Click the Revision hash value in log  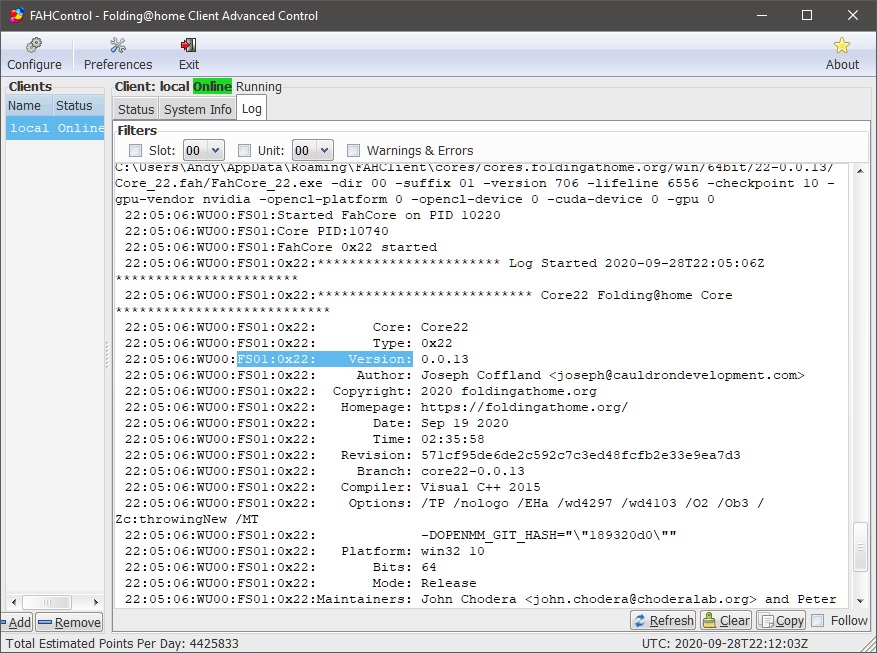(581, 455)
